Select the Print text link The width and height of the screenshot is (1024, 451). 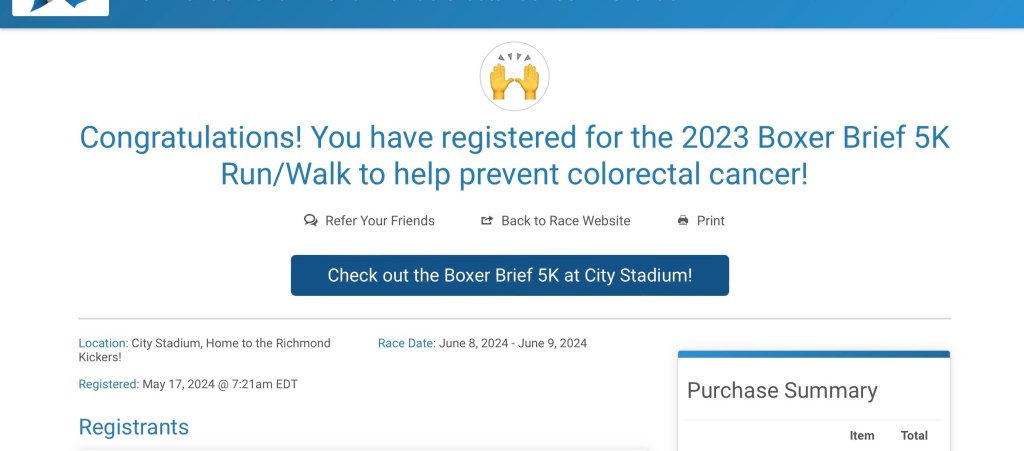click(x=710, y=220)
